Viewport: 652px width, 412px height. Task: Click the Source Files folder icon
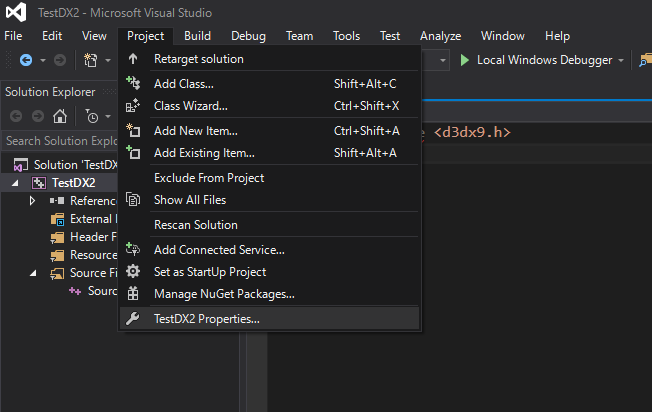[x=57, y=273]
